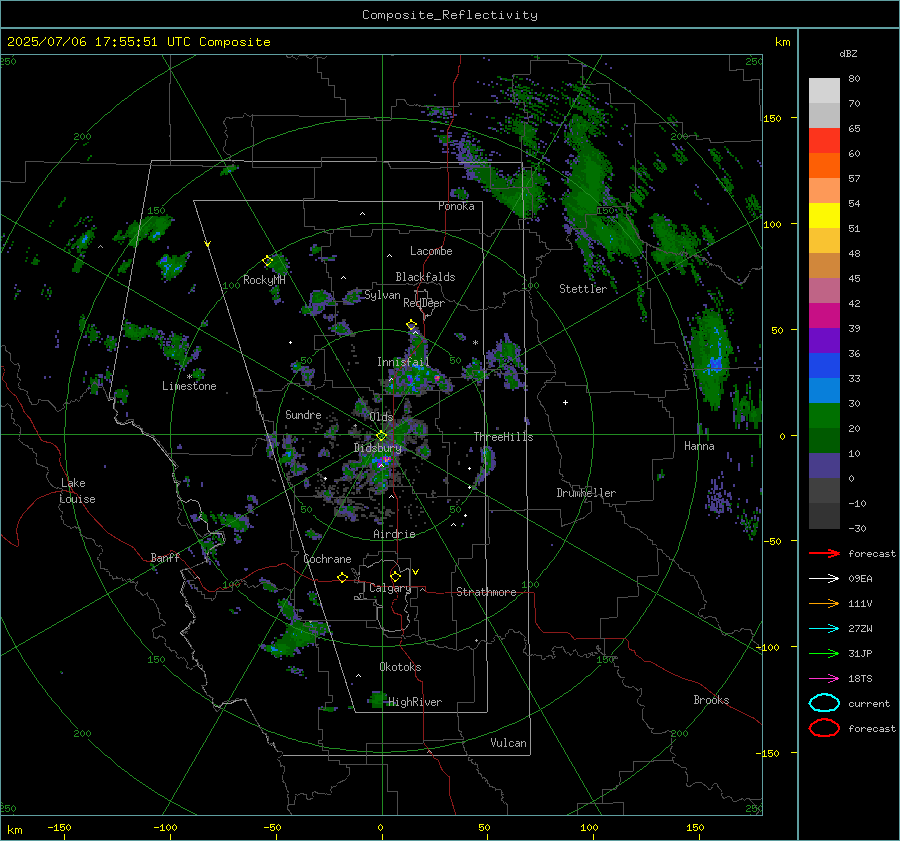Click the Cochrane town label

[327, 559]
